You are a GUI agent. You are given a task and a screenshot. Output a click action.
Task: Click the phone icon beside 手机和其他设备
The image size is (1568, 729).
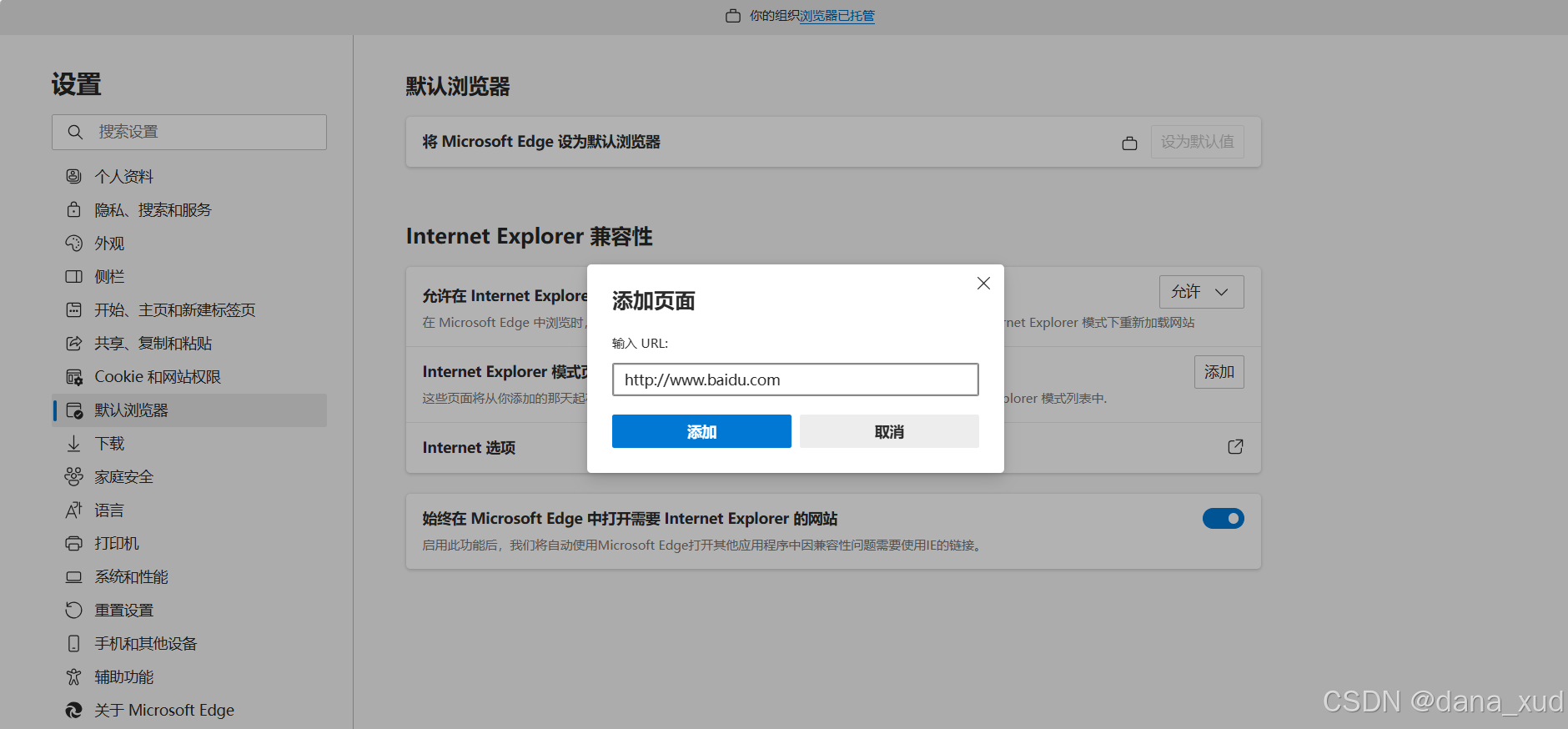[x=74, y=643]
